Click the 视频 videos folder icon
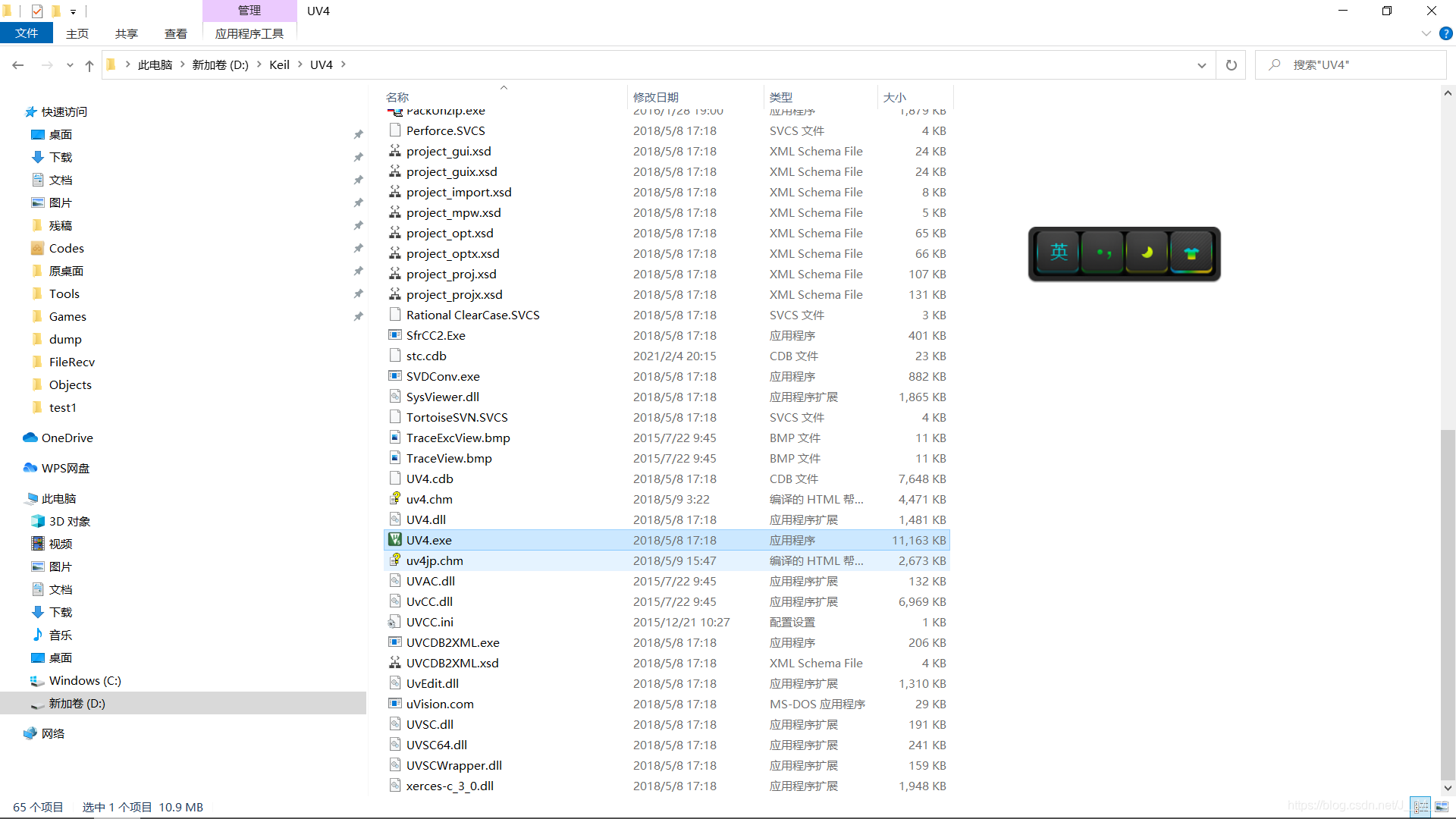 click(x=38, y=544)
